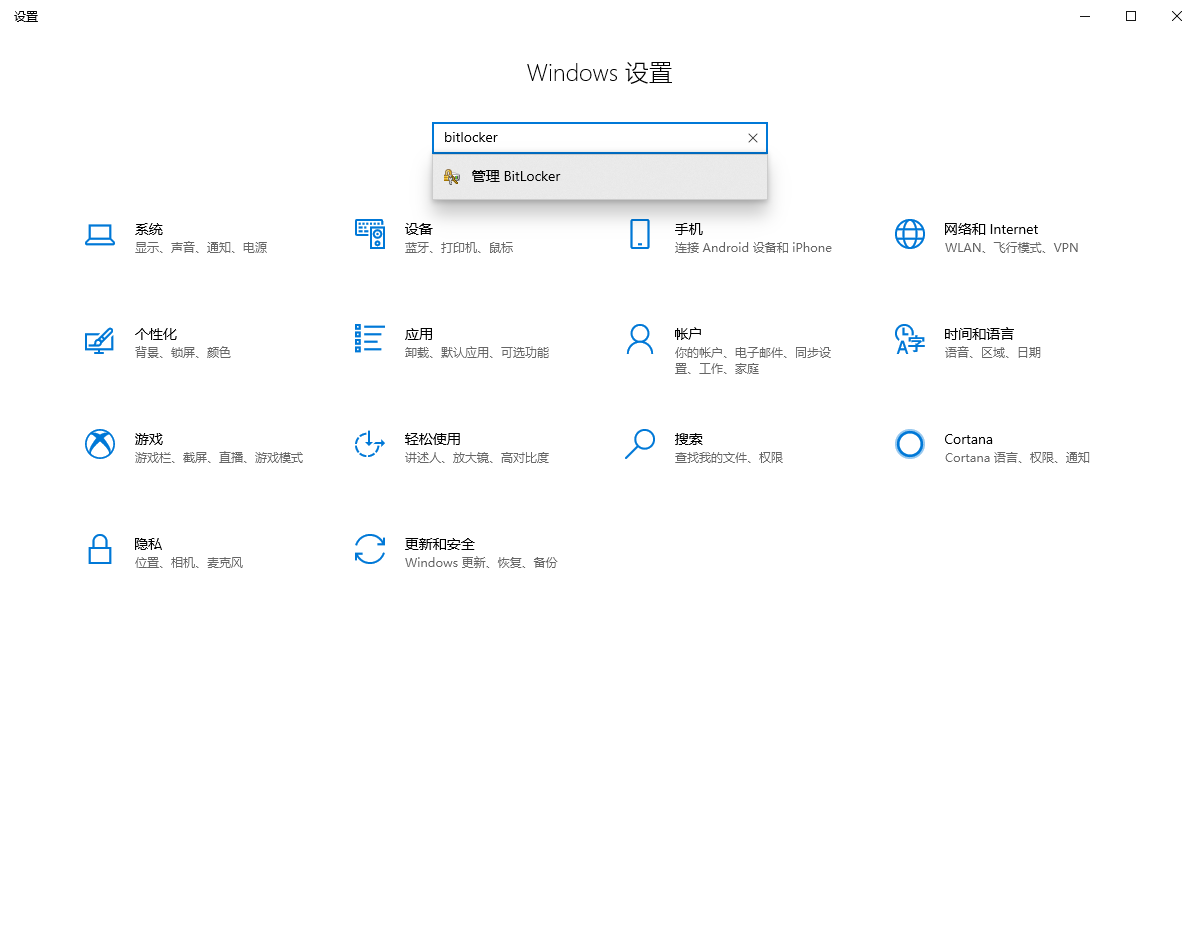Maximize the 设置 window
1200x931 pixels.
(x=1131, y=16)
